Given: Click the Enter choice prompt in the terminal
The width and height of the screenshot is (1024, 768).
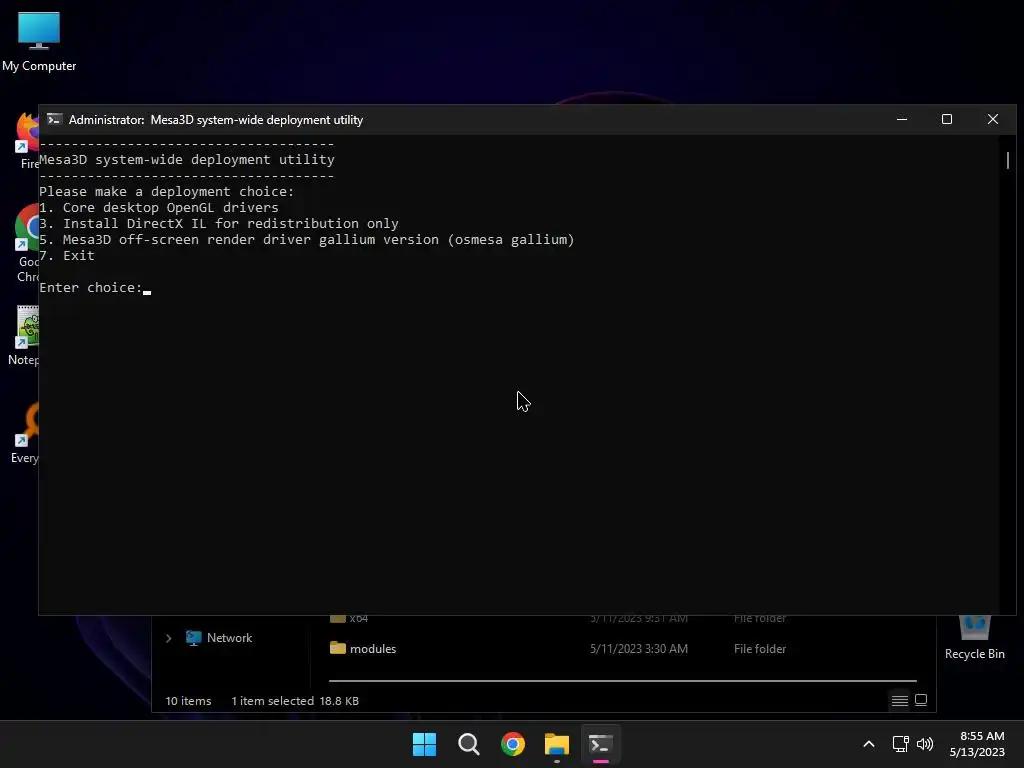Looking at the screenshot, I should pos(91,287).
